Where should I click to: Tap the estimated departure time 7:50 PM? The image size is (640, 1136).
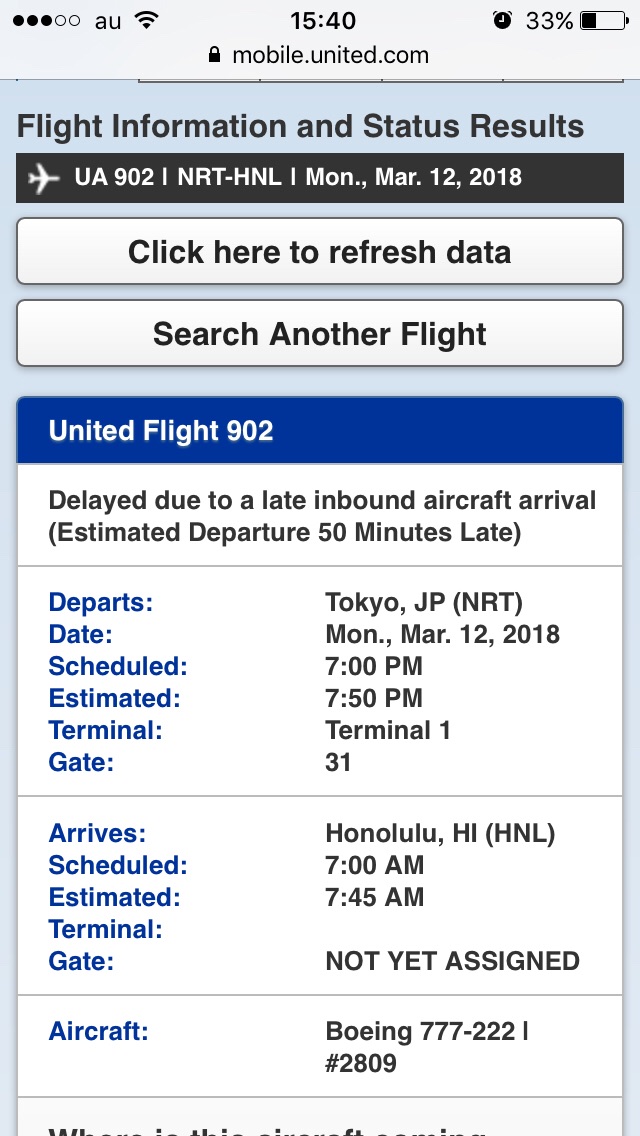point(374,698)
